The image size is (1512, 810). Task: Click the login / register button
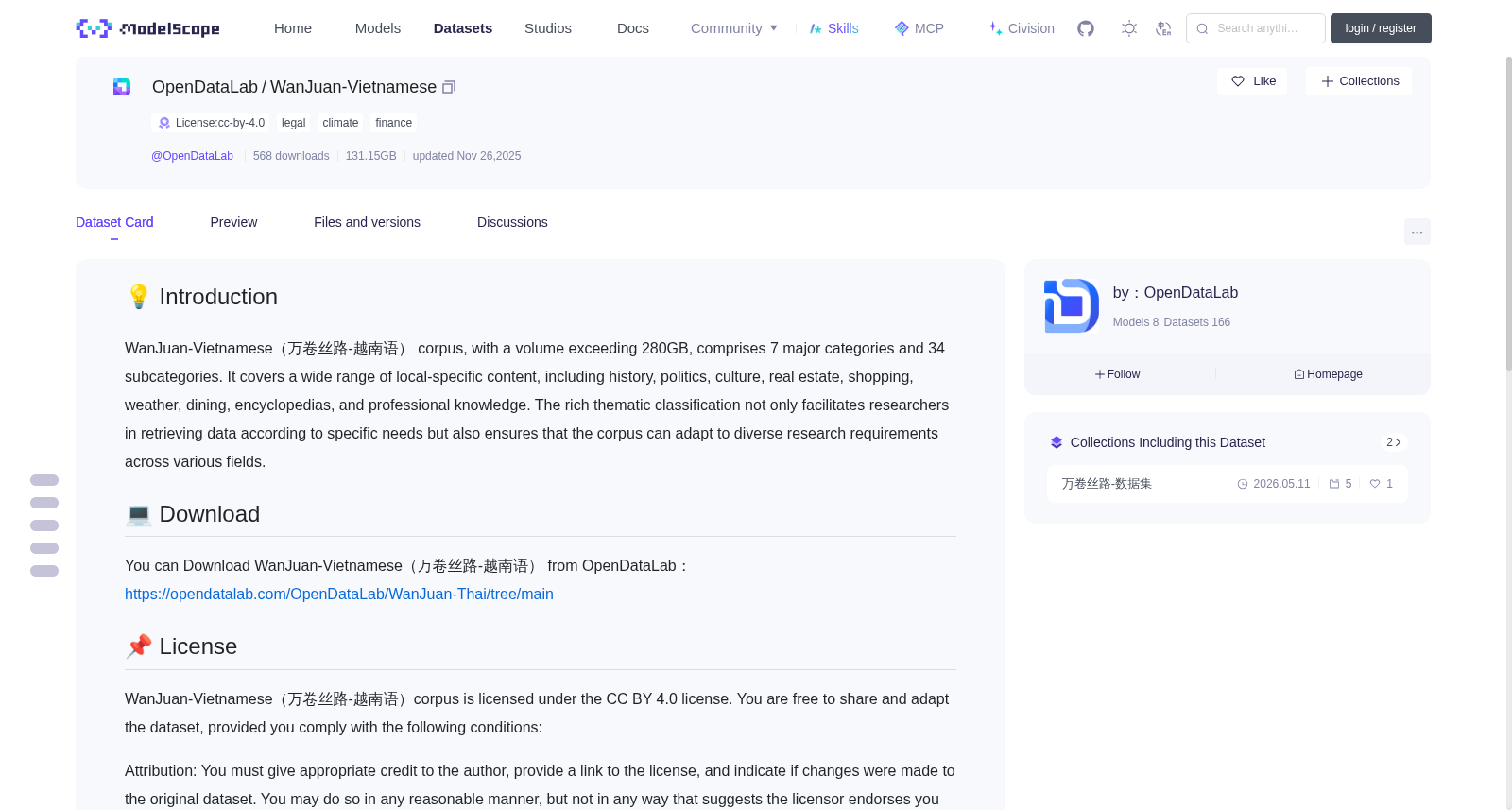tap(1381, 28)
